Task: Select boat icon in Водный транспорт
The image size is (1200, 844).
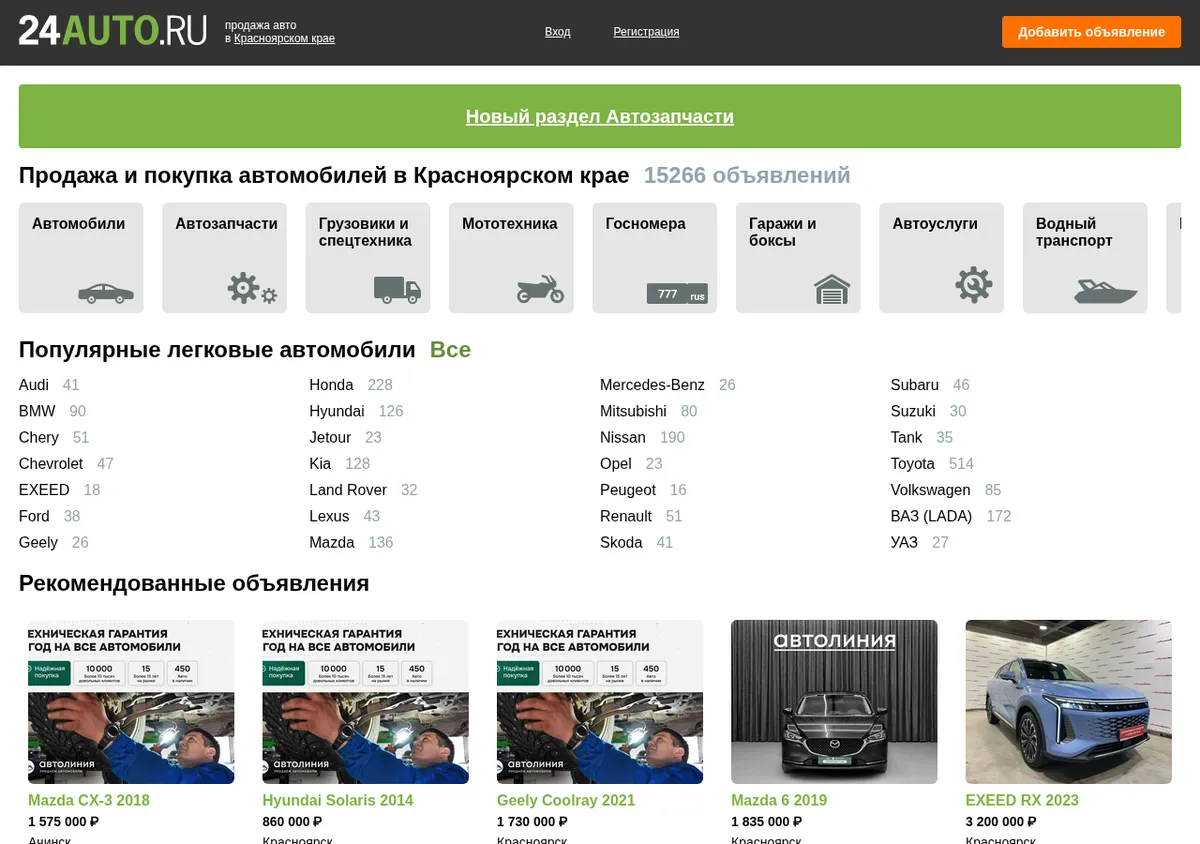Action: [1105, 291]
